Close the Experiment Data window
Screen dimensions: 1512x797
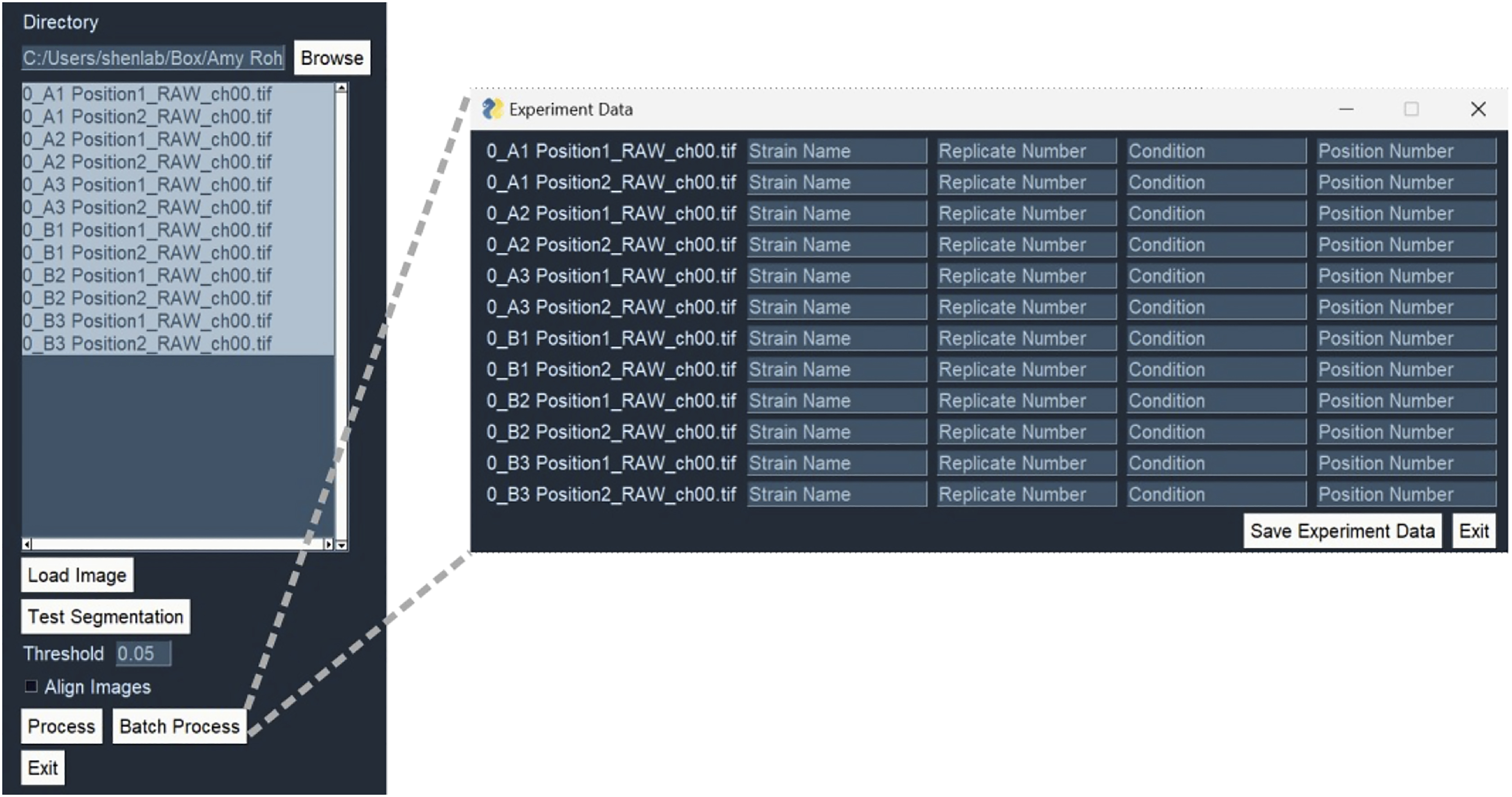click(x=1478, y=109)
